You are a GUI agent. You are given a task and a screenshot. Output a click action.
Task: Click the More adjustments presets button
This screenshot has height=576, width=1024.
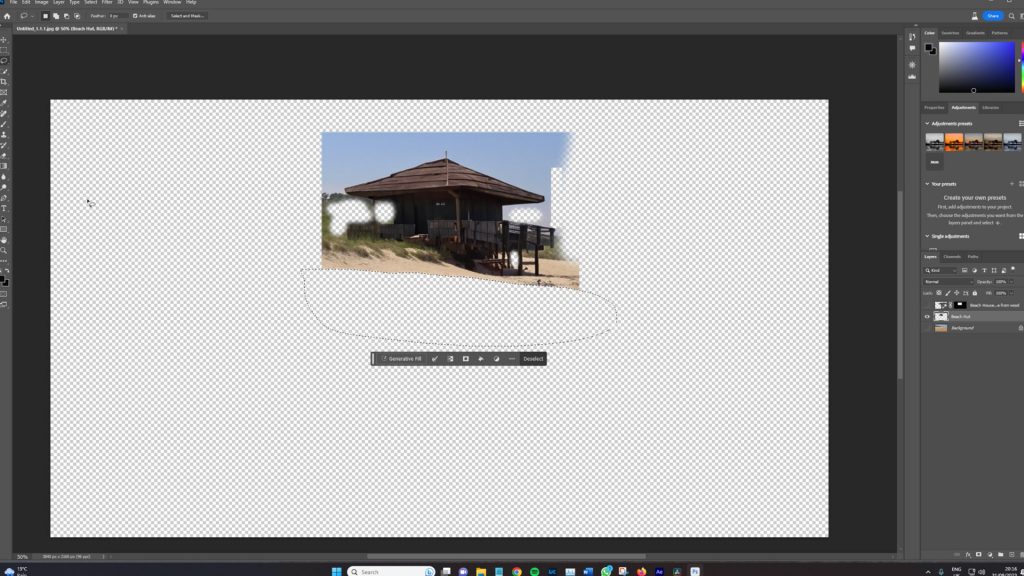tap(935, 162)
